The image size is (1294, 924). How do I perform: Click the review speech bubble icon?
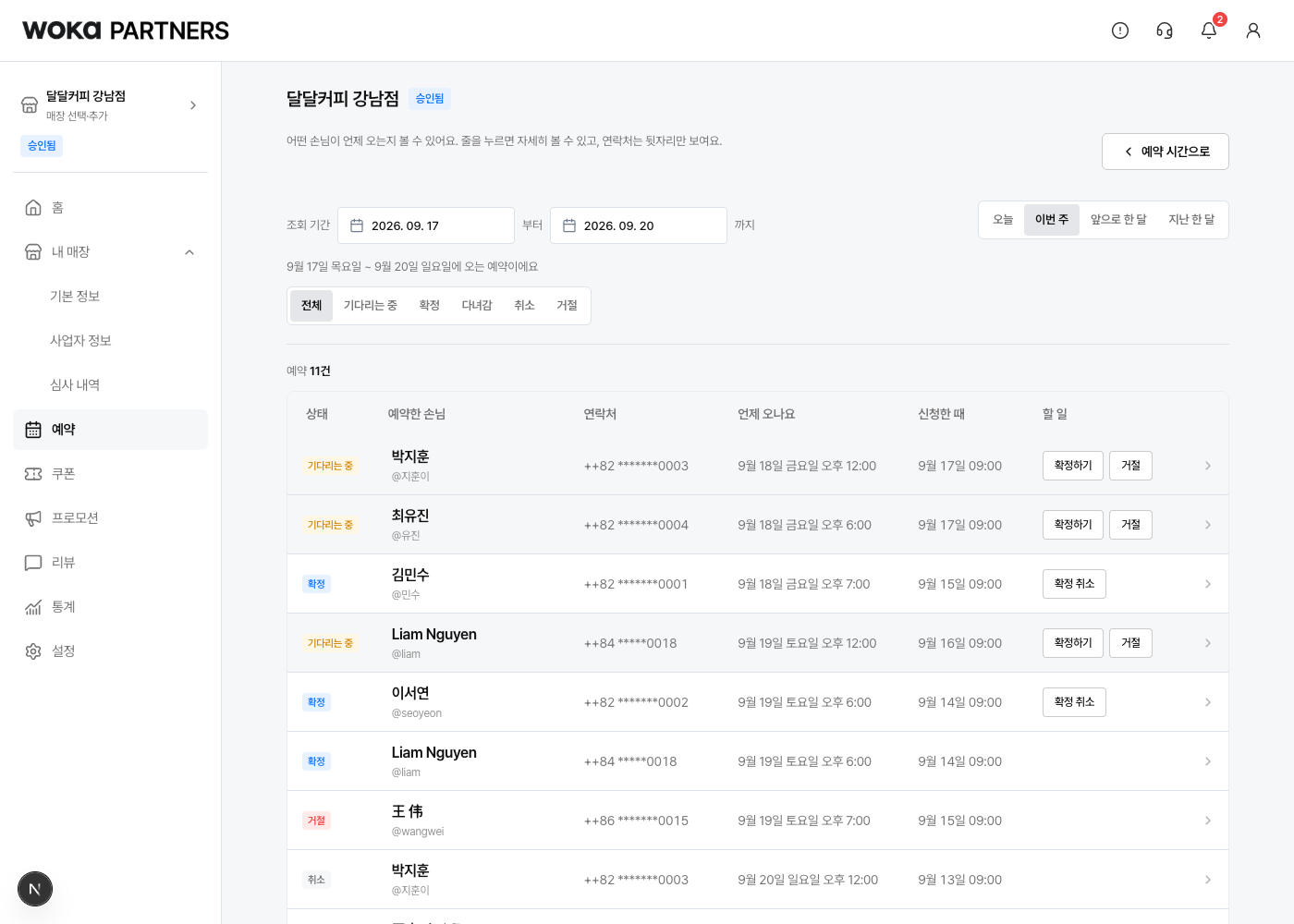(33, 563)
